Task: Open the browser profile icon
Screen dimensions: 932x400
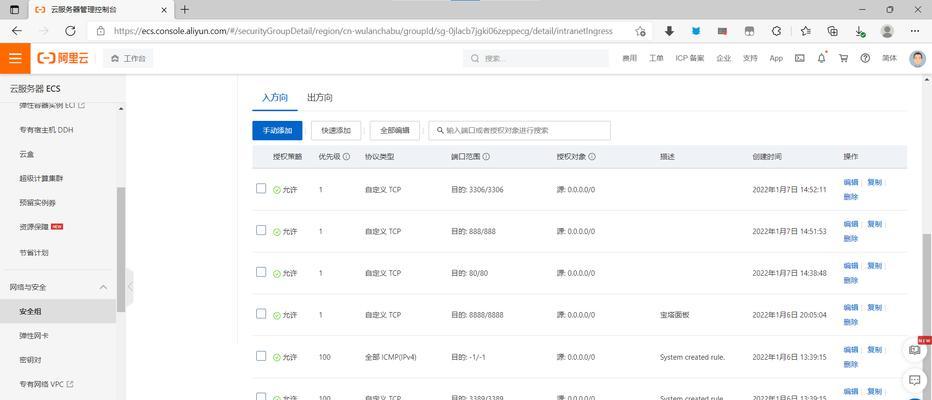Action: [x=887, y=31]
